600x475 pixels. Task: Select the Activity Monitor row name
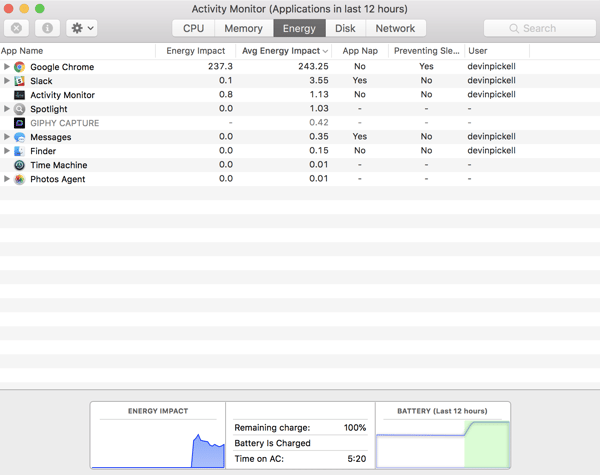(x=63, y=95)
